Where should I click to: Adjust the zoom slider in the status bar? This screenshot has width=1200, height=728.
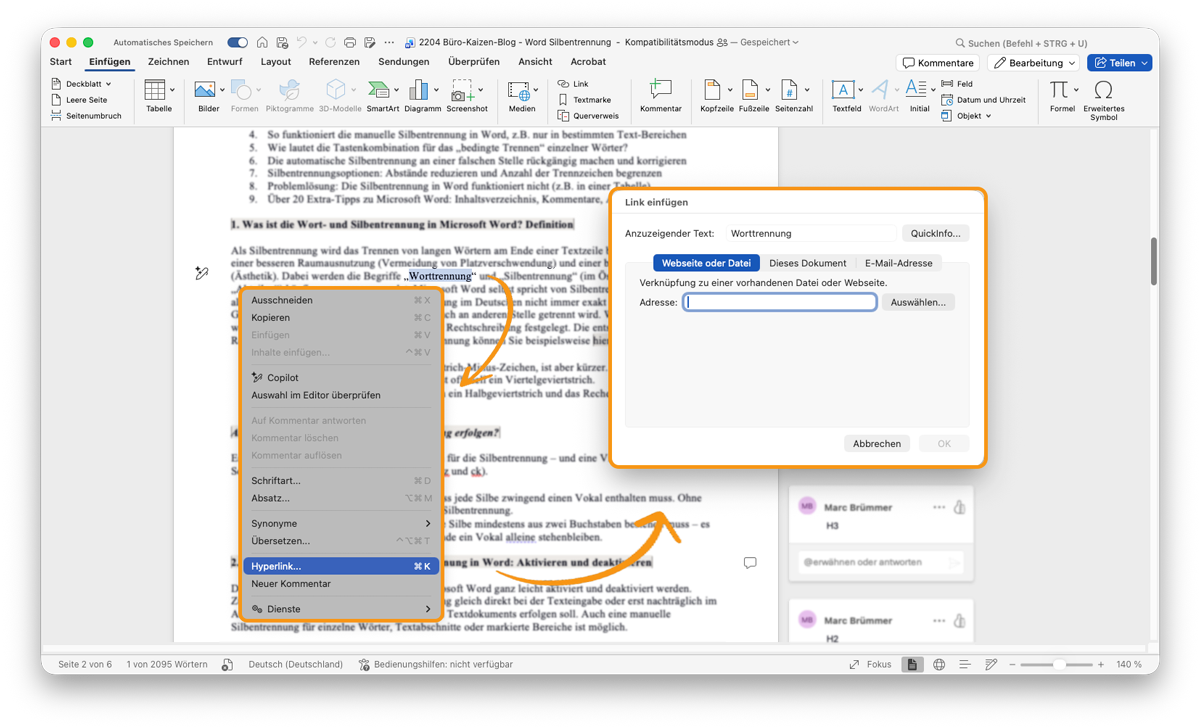coord(1058,663)
